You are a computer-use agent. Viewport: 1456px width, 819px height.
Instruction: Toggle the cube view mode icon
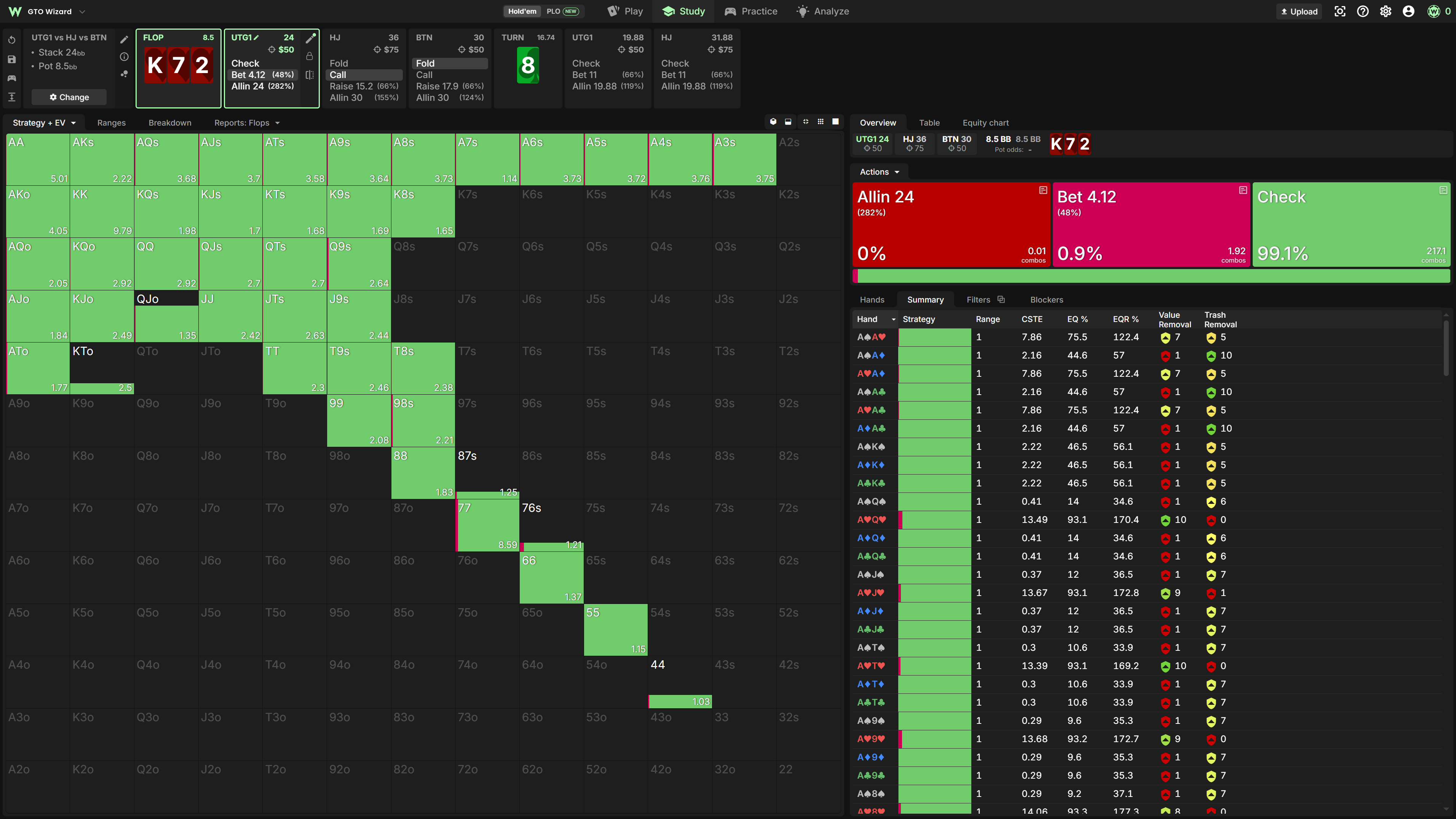click(773, 121)
